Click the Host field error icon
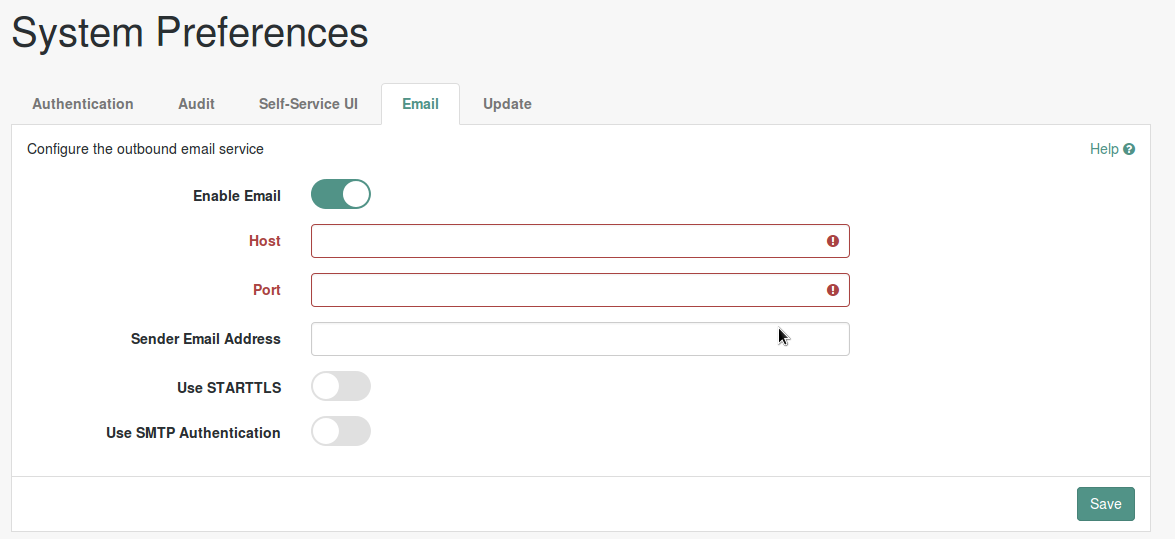This screenshot has height=539, width=1175. (833, 241)
